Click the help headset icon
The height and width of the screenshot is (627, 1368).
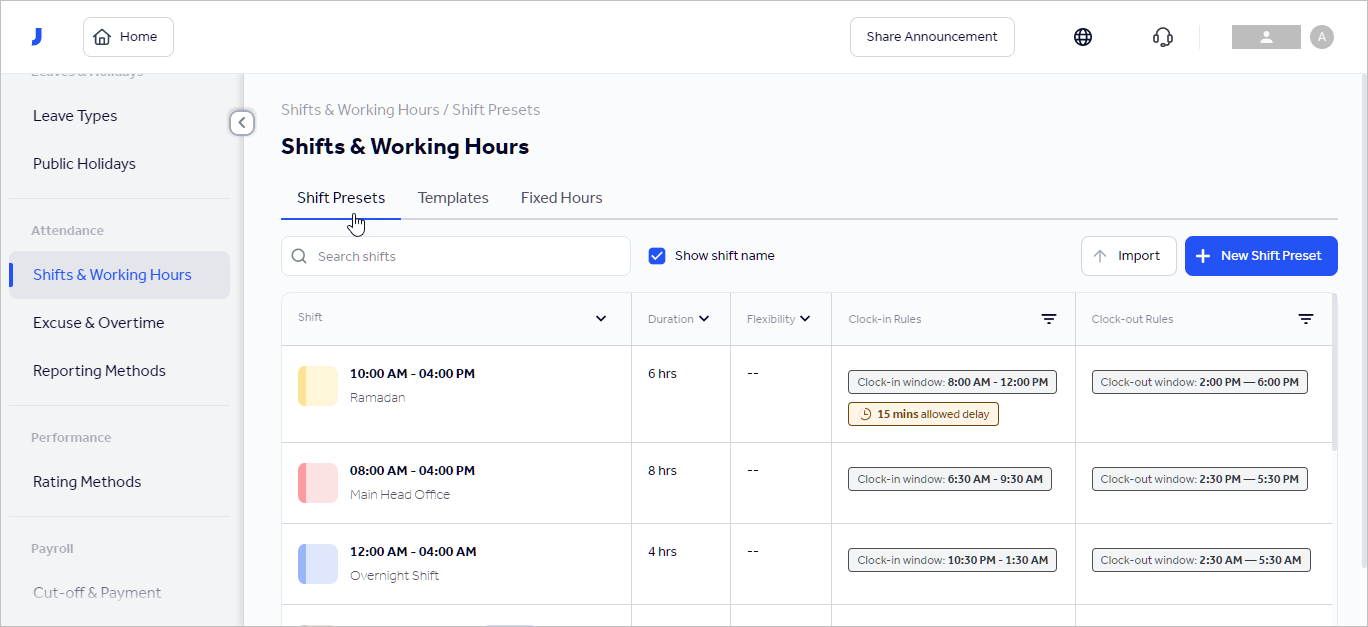coord(1162,36)
